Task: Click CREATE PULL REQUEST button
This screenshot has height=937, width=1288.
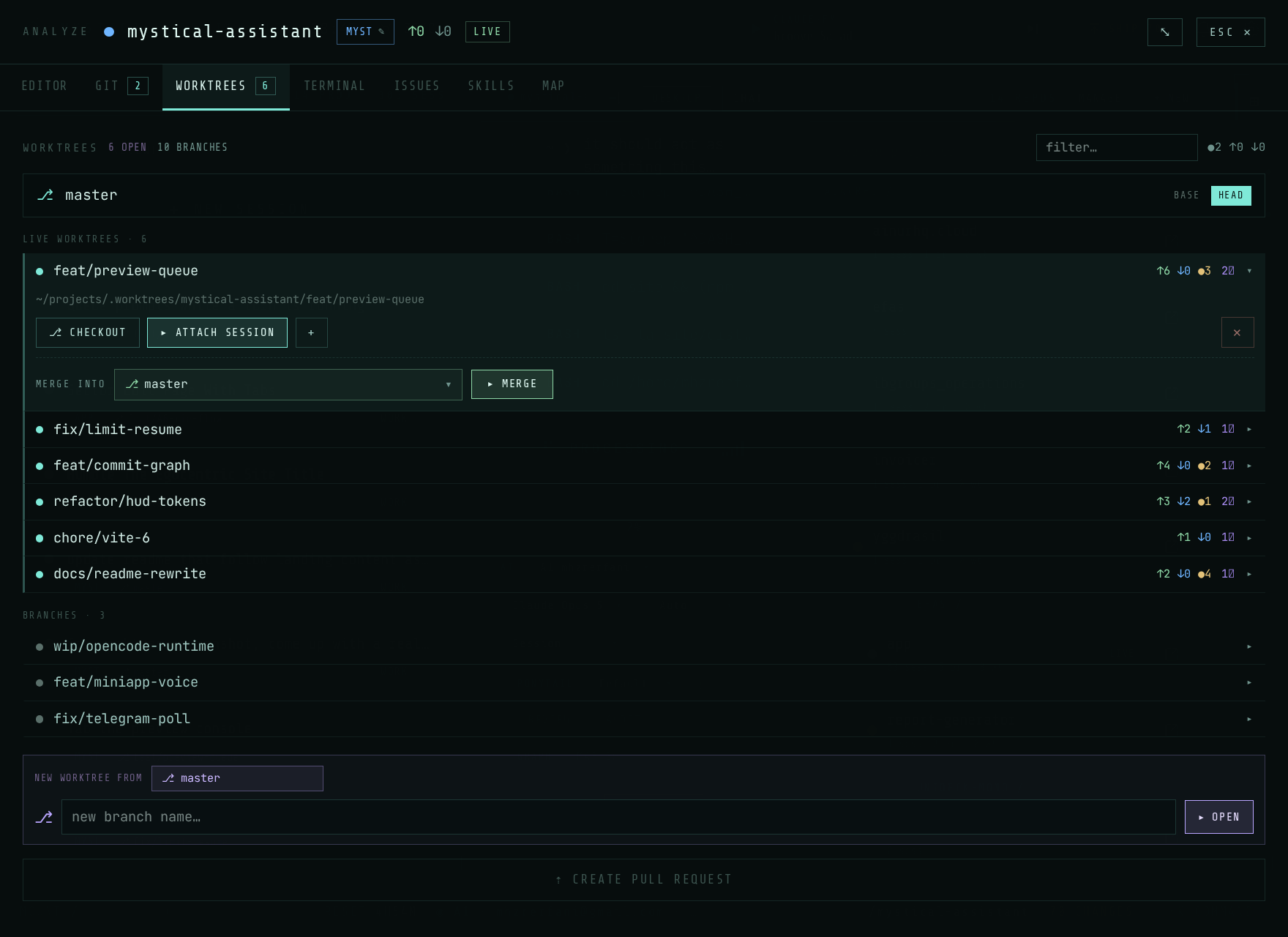Action: (644, 879)
